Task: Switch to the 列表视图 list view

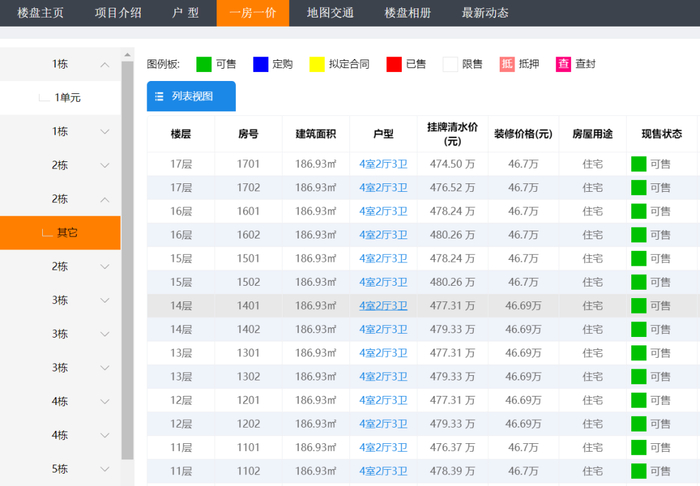Action: 191,97
